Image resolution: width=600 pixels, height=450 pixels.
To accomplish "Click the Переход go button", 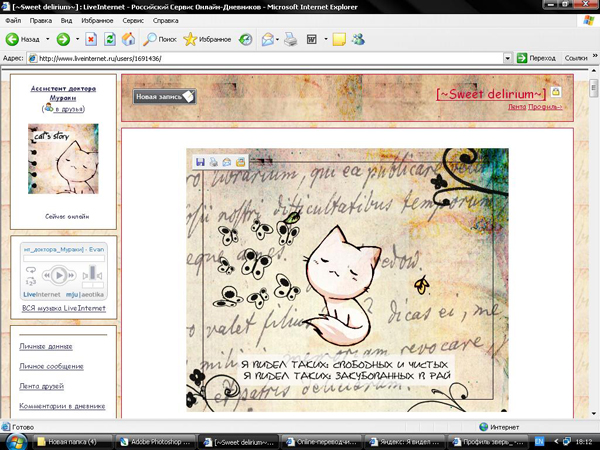I will click(x=536, y=58).
